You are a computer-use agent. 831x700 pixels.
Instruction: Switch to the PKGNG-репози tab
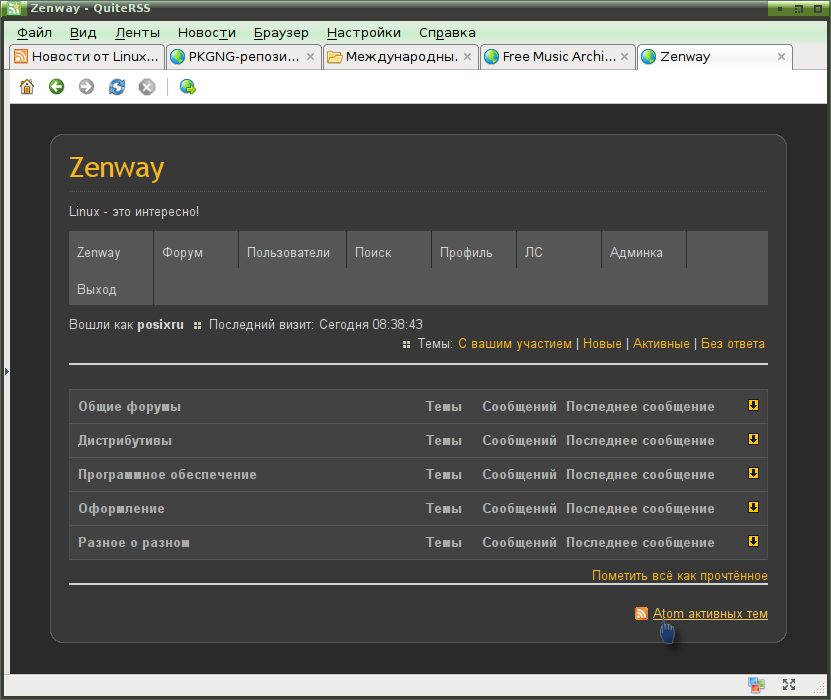click(244, 57)
